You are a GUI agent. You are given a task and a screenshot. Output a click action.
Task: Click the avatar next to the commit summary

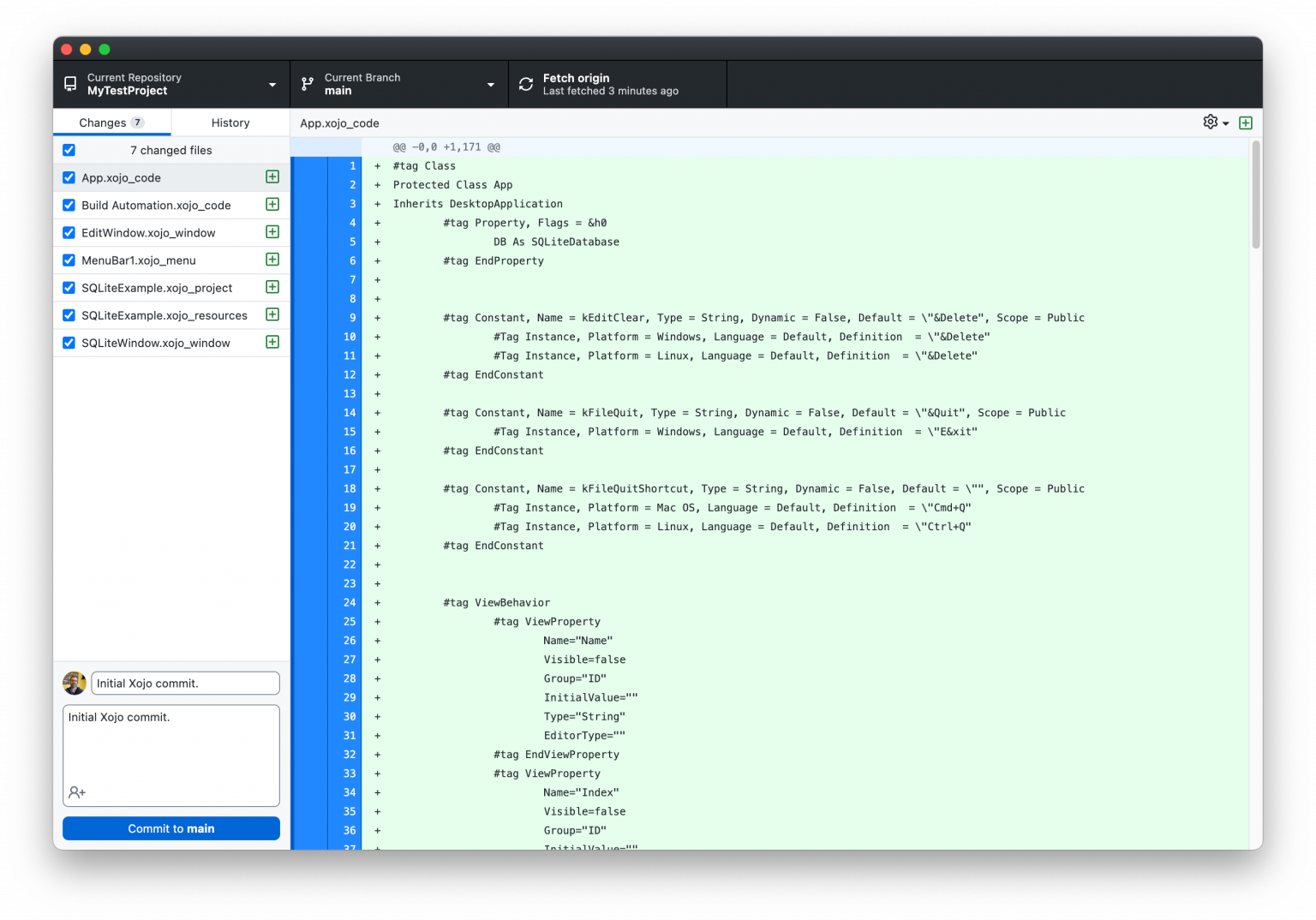pos(75,683)
